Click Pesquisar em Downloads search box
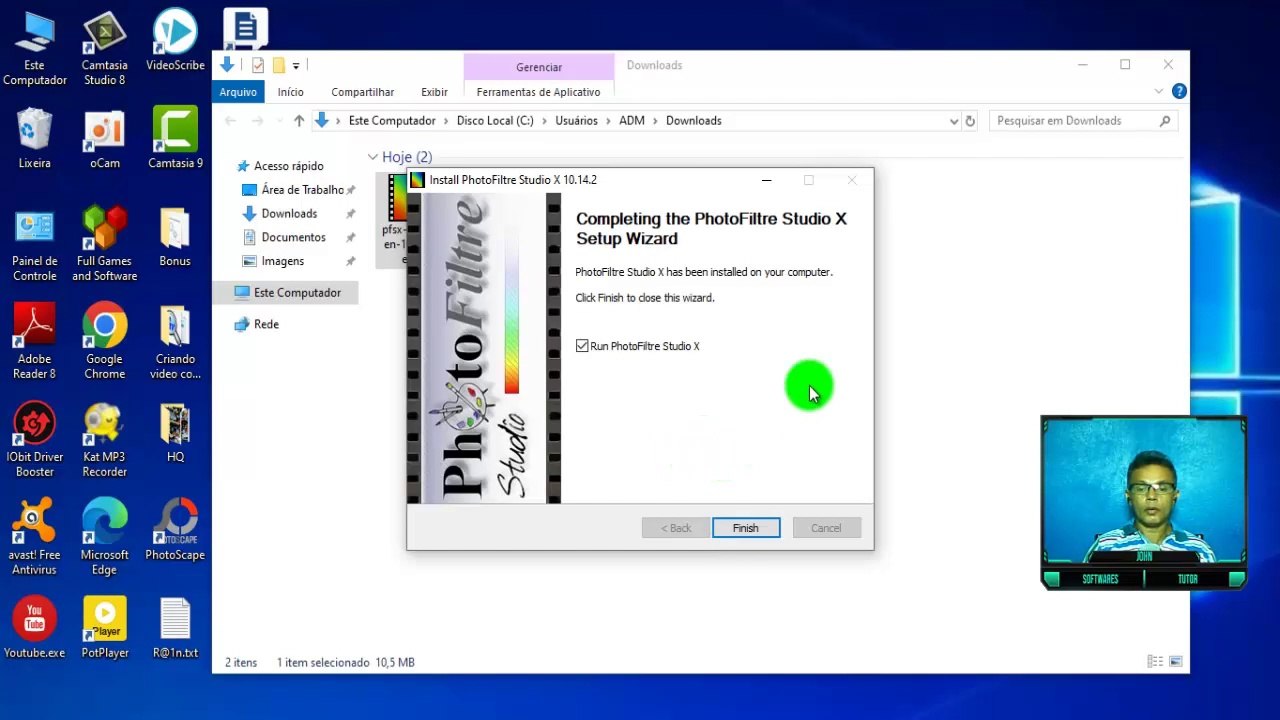The height and width of the screenshot is (720, 1280). coord(1084,121)
